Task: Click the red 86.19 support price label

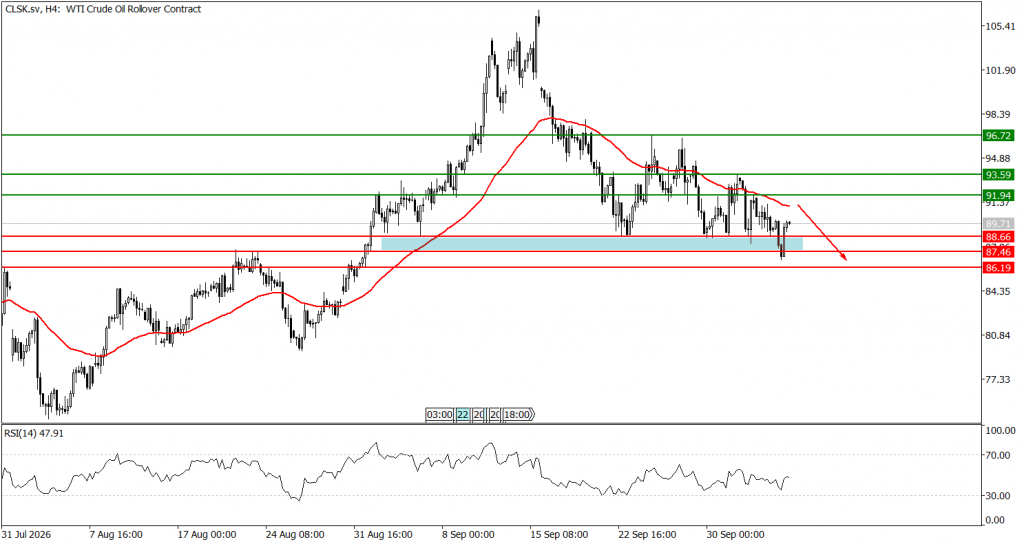Action: (x=999, y=268)
